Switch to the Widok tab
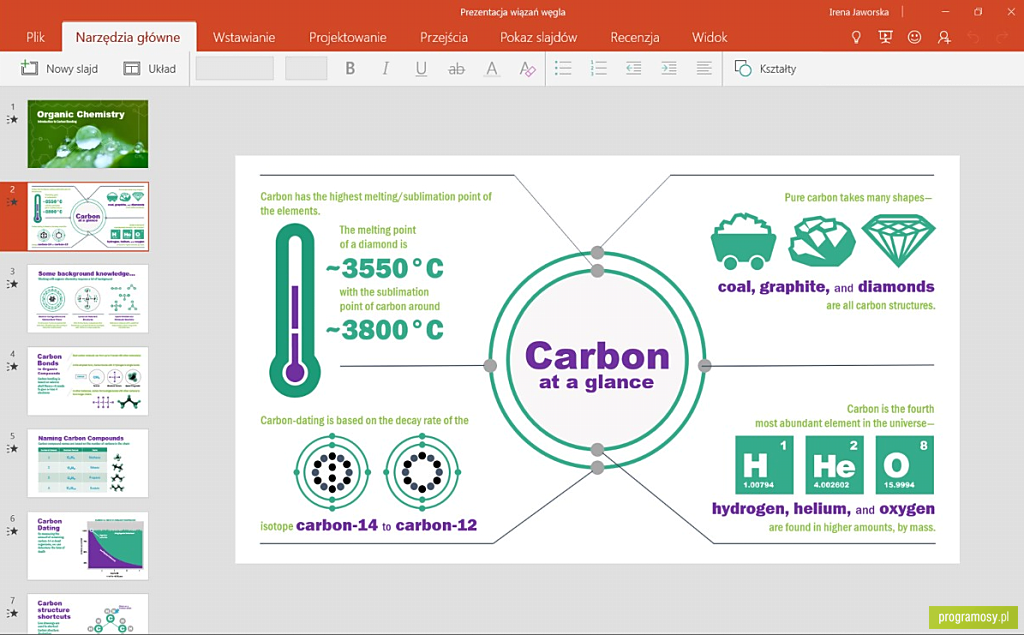Viewport: 1024px width, 635px height. coord(709,37)
